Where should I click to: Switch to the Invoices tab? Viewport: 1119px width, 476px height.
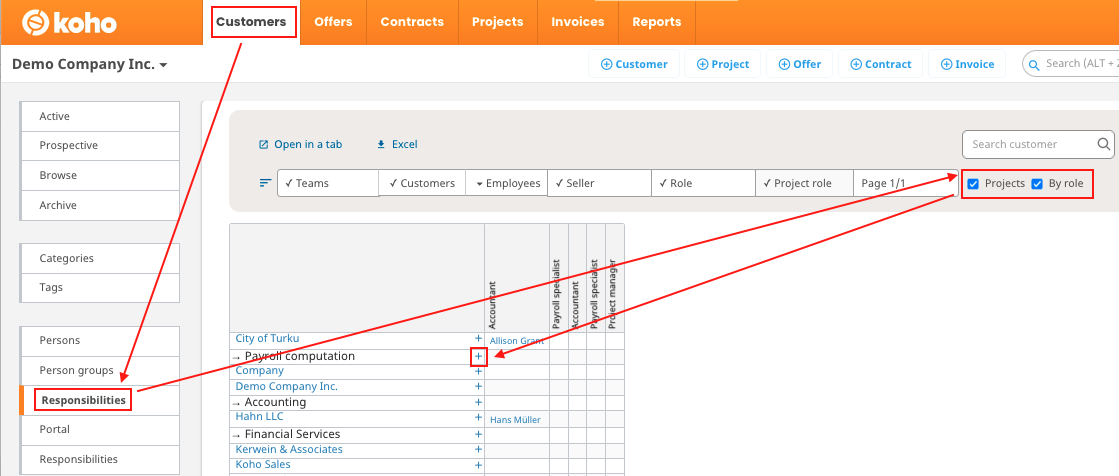(577, 22)
